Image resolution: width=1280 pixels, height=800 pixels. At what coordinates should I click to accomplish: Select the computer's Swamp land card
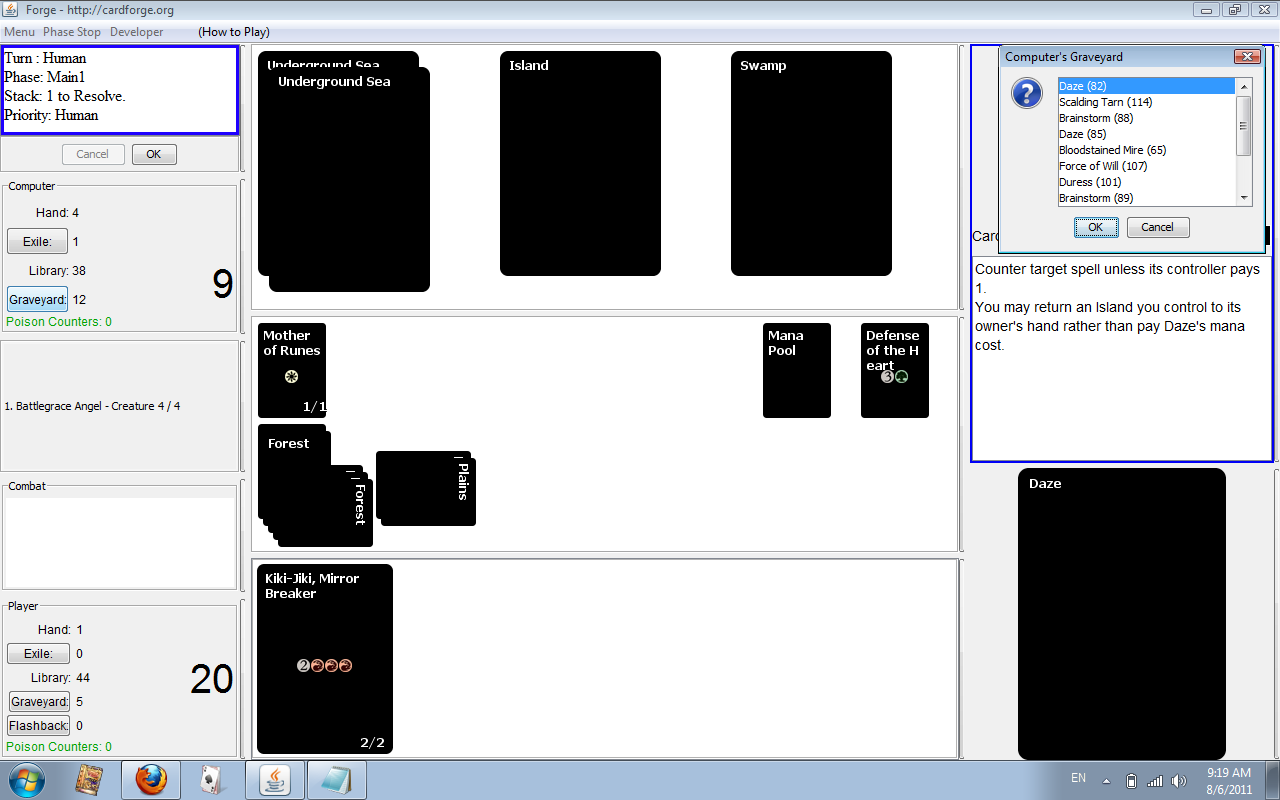tap(810, 163)
